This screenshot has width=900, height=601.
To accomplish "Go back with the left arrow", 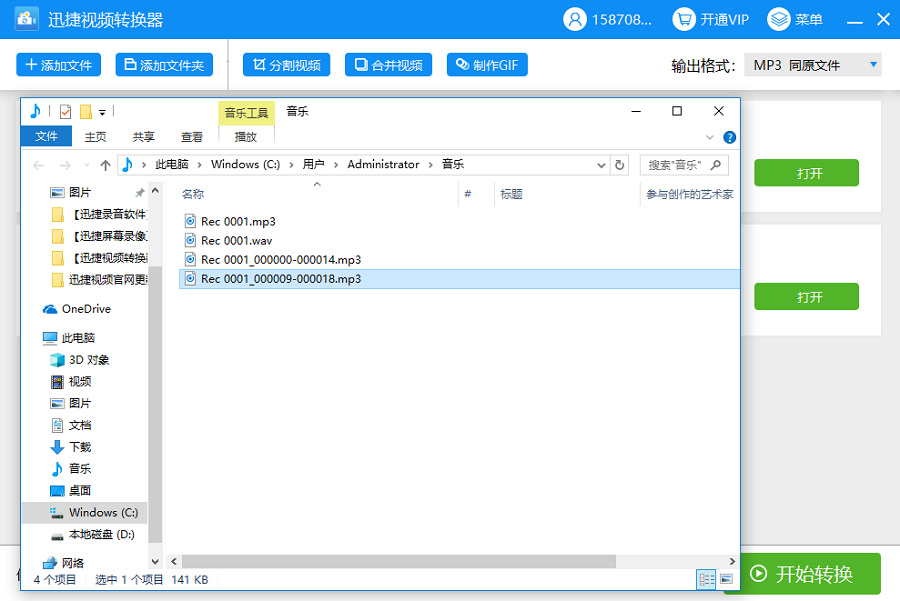I will click(x=38, y=165).
